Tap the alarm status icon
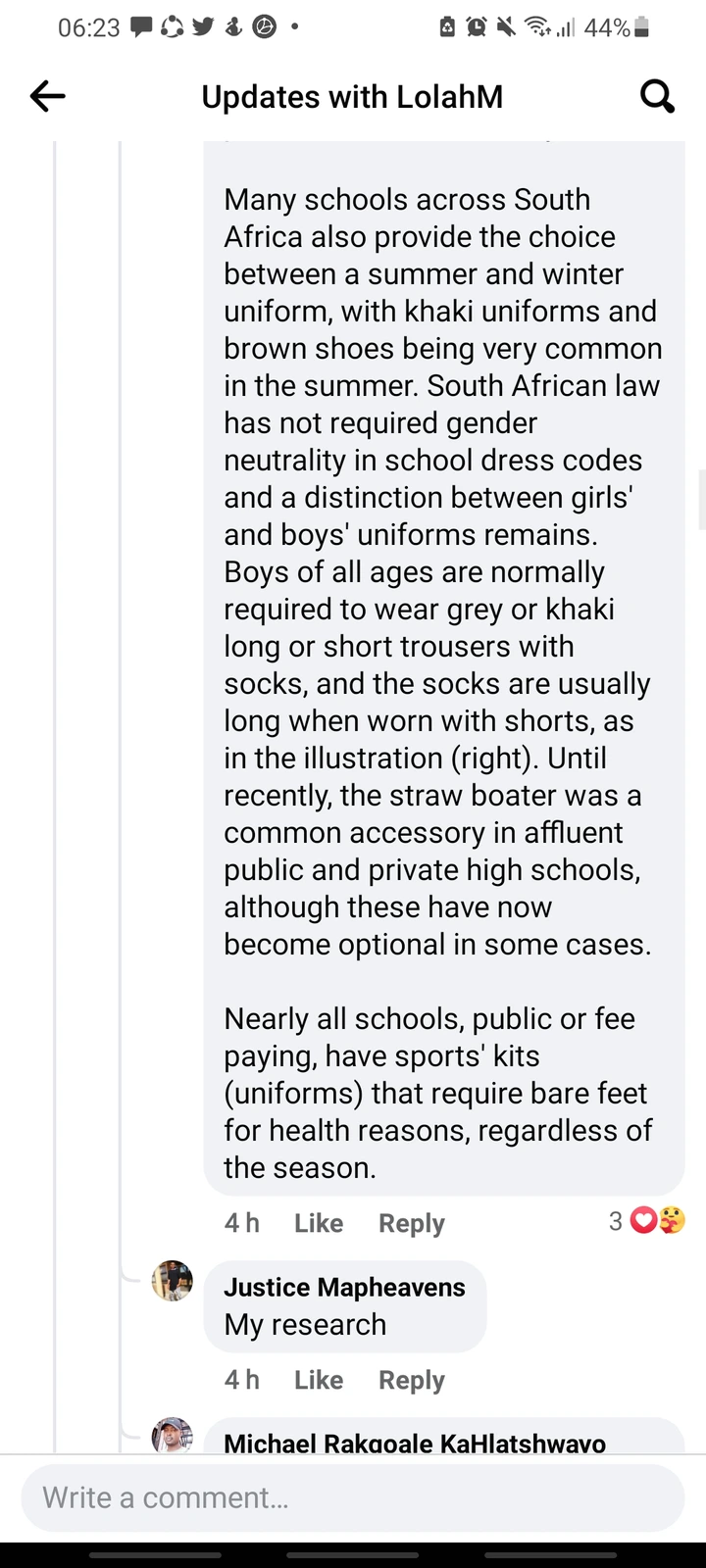 477,27
